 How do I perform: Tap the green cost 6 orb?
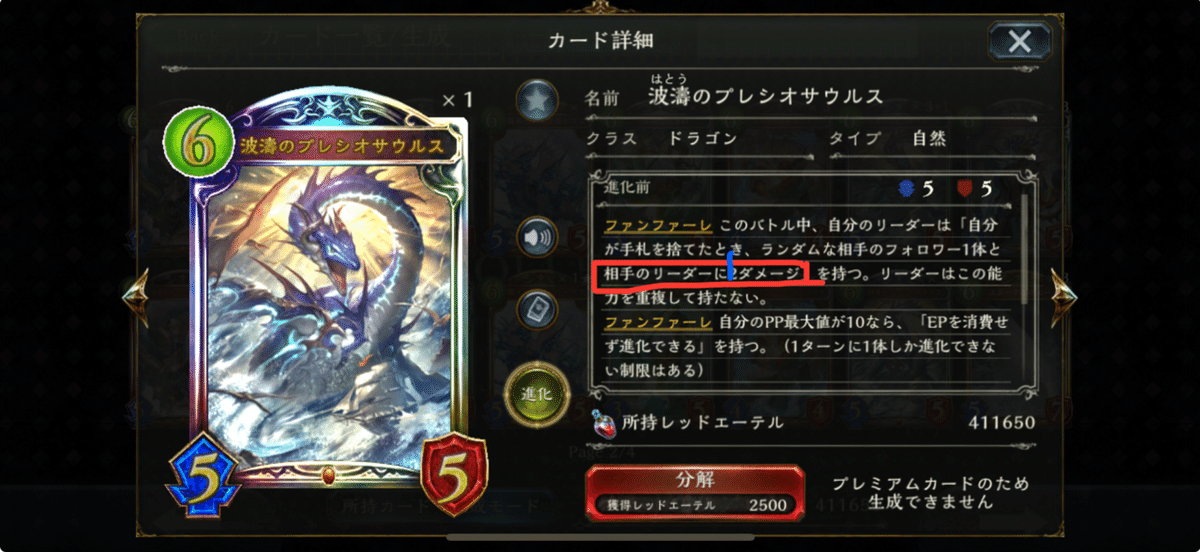(x=197, y=143)
